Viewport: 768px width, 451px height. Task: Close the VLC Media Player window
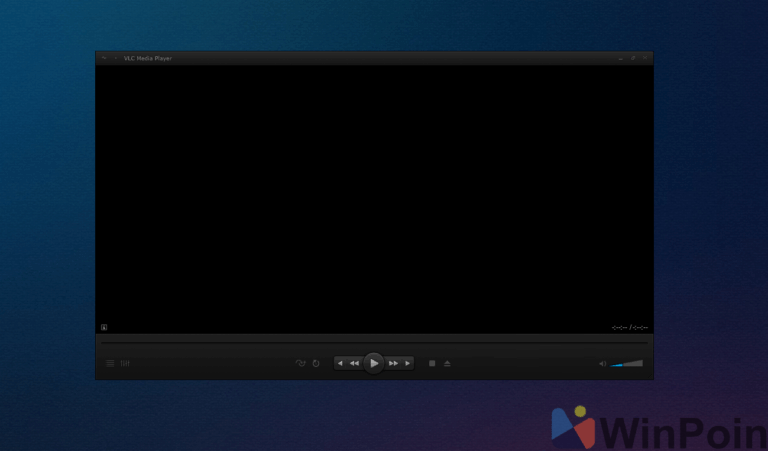[x=645, y=58]
